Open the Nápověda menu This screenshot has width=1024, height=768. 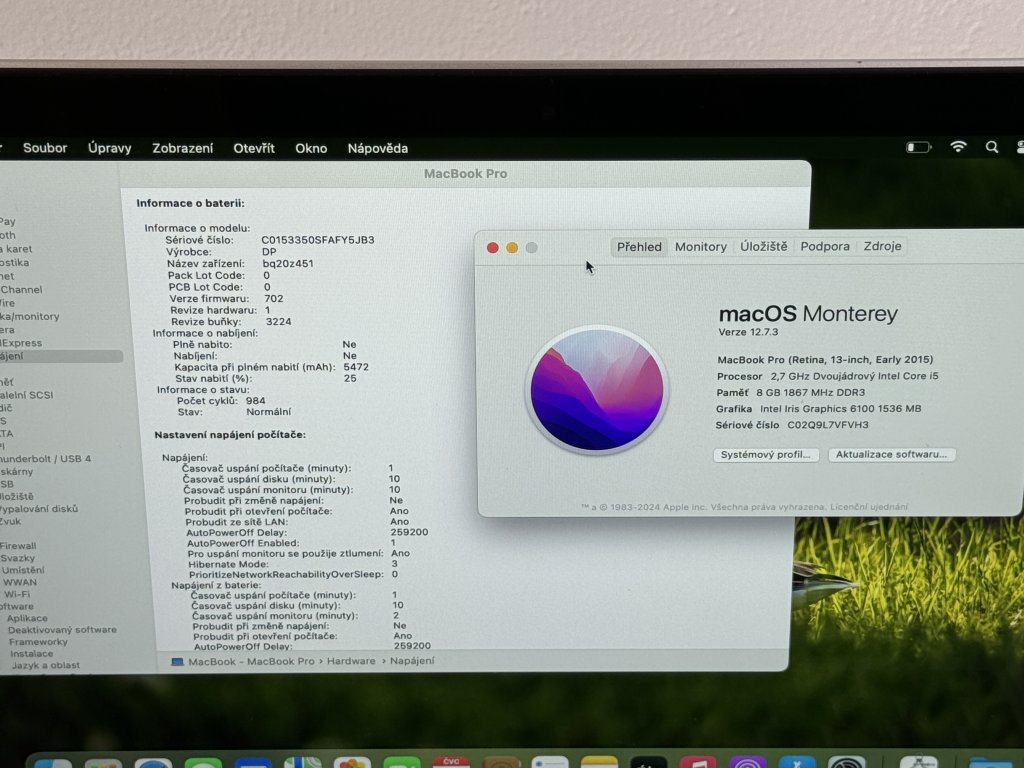click(x=377, y=148)
